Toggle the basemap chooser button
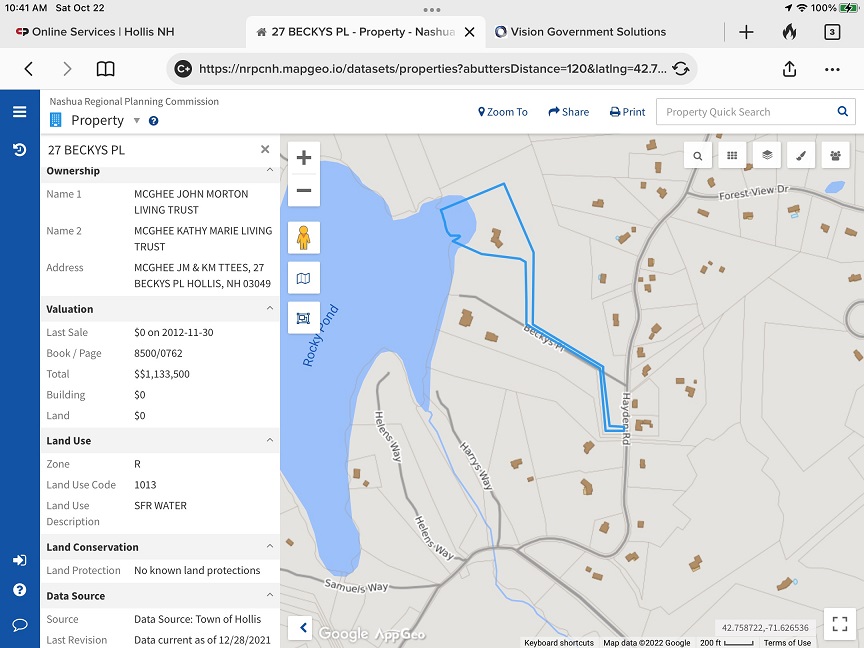 click(x=304, y=278)
